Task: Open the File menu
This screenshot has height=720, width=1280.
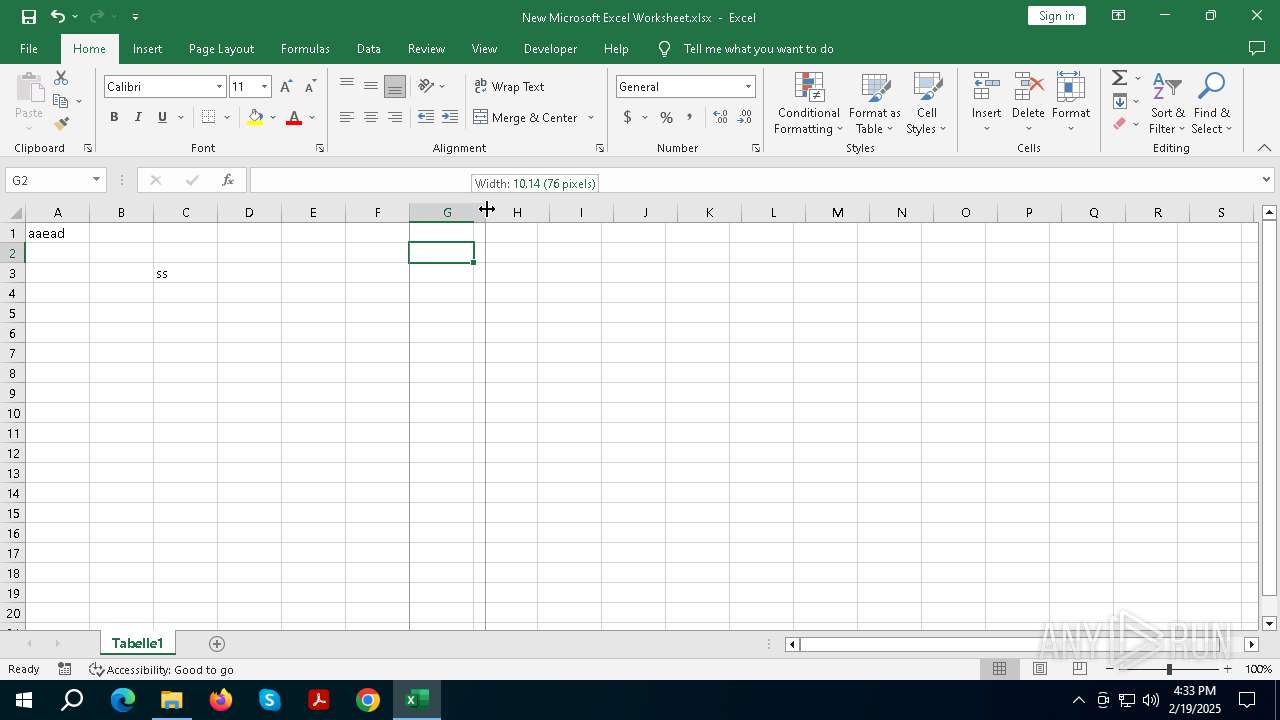Action: pos(29,48)
